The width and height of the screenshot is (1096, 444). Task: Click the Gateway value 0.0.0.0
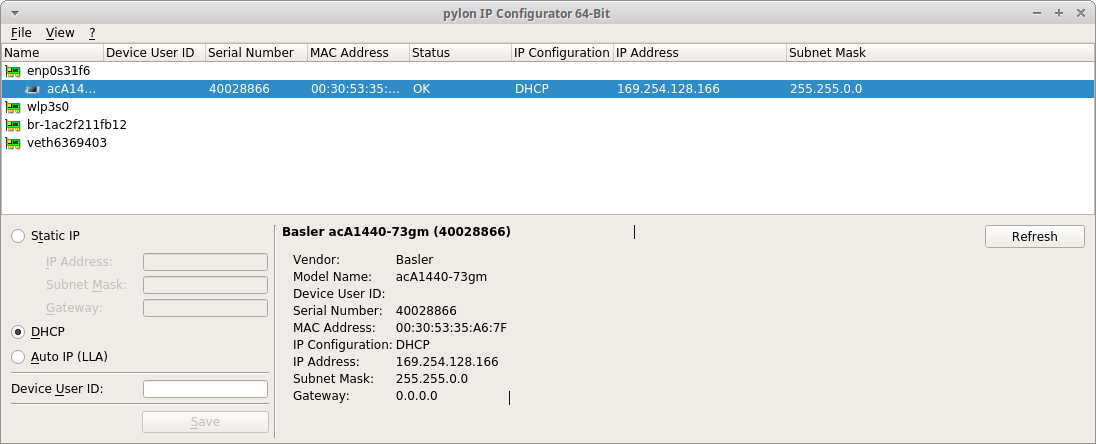coord(417,396)
